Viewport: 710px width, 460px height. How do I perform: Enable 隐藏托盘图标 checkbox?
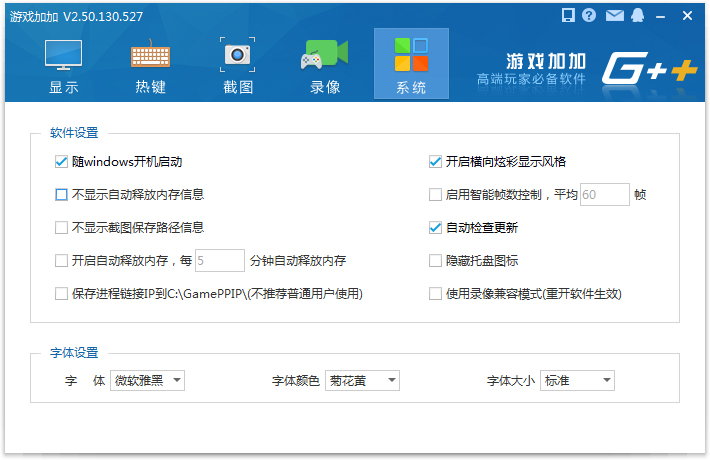click(x=435, y=261)
